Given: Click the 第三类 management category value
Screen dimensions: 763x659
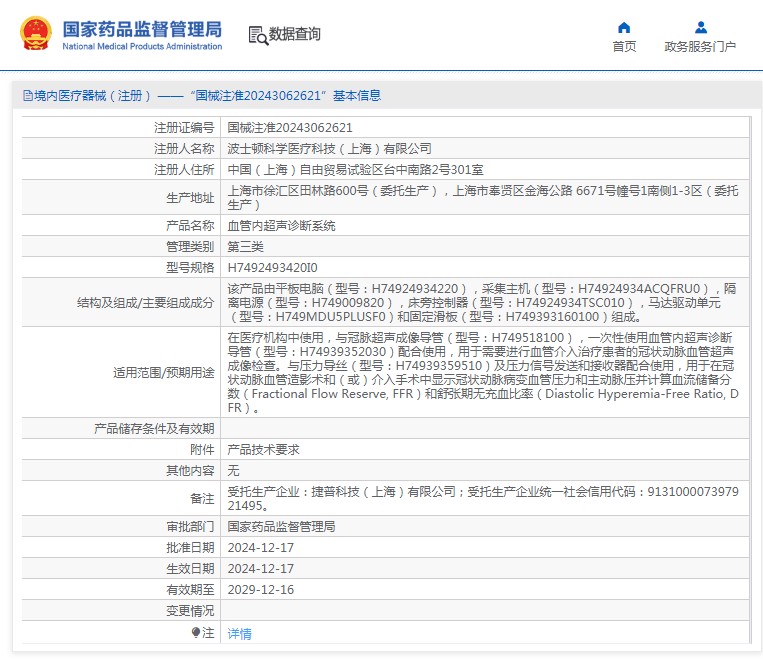Looking at the screenshot, I should point(246,246).
